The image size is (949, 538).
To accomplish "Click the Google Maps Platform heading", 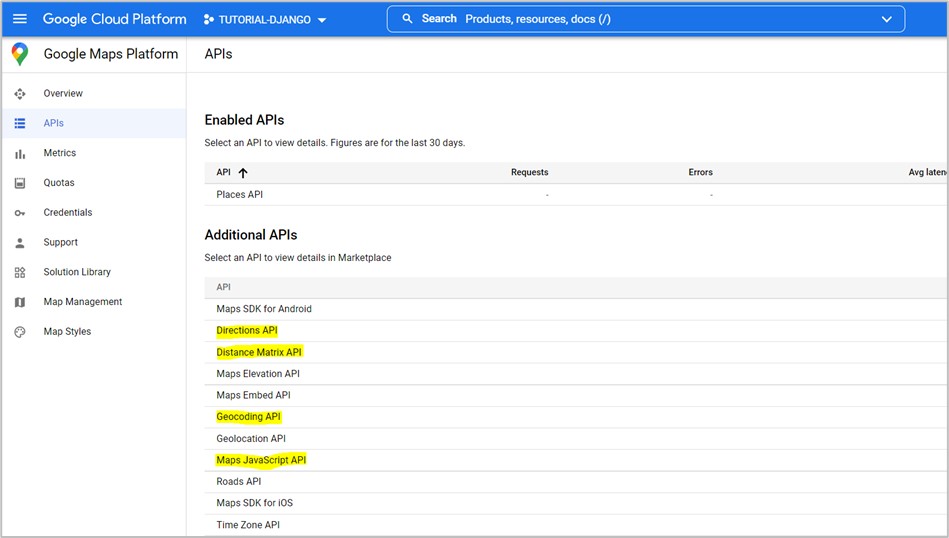I will 111,54.
